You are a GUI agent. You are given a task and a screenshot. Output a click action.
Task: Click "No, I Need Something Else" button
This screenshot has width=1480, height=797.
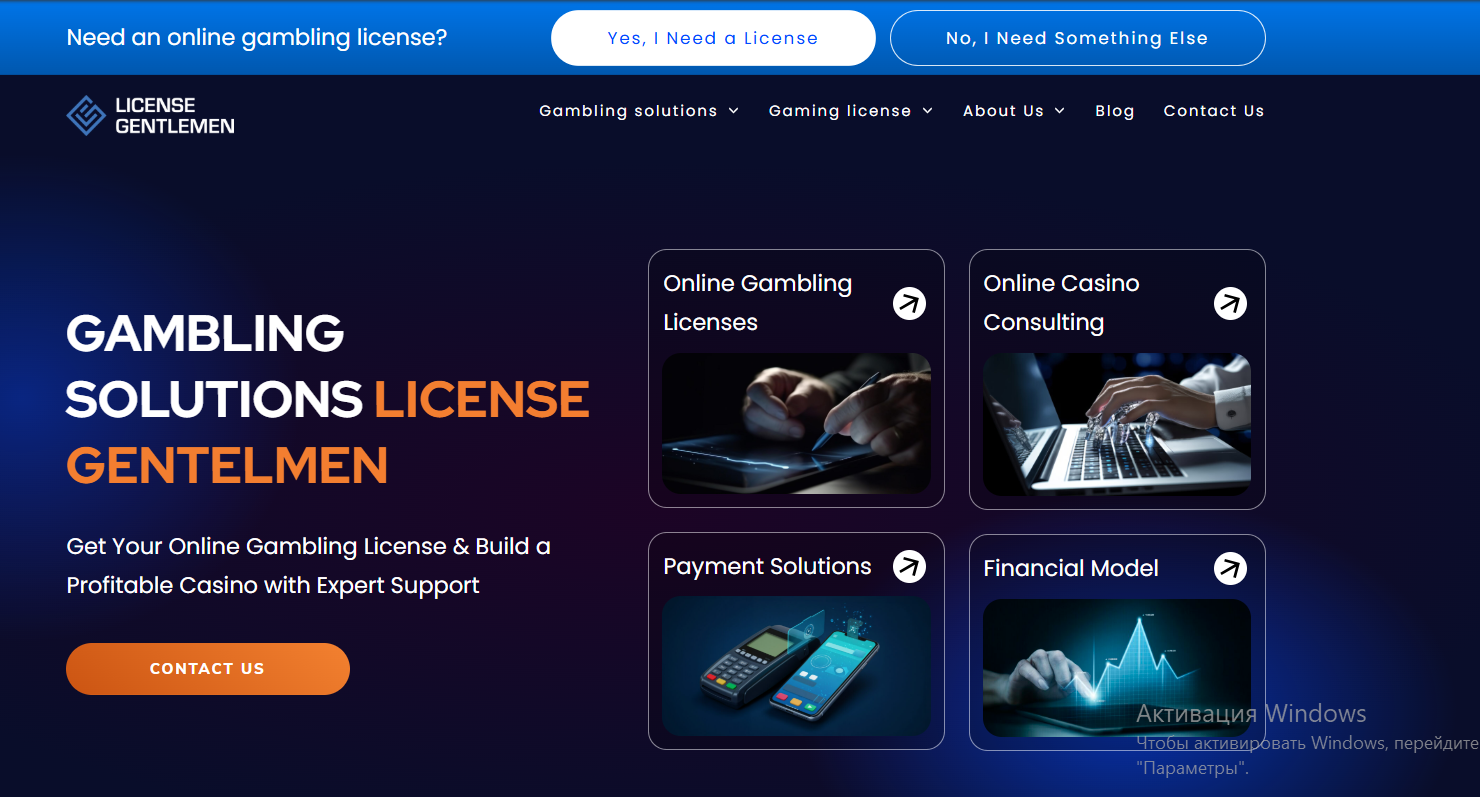point(1077,38)
